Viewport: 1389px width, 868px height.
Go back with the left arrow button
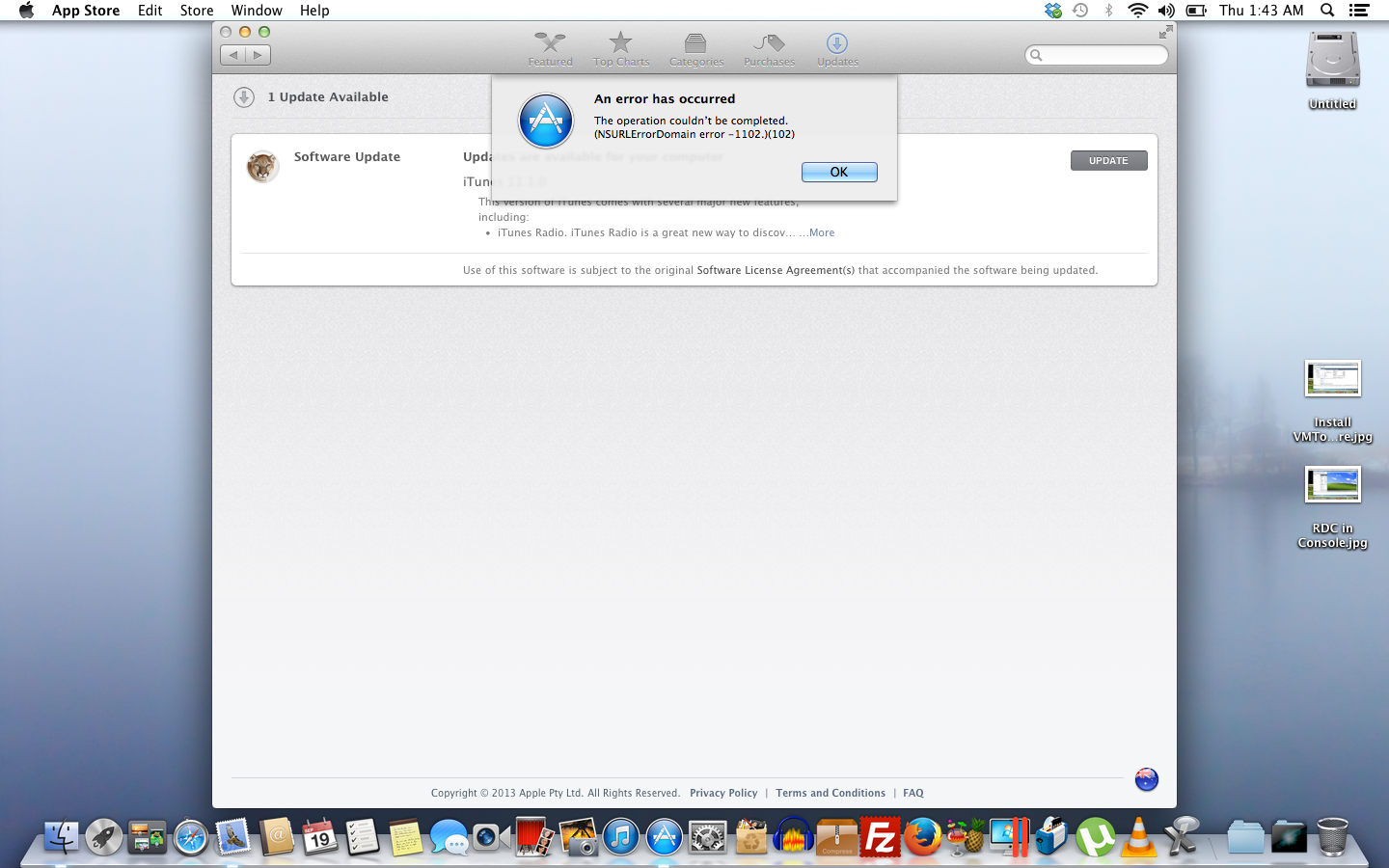click(x=232, y=55)
